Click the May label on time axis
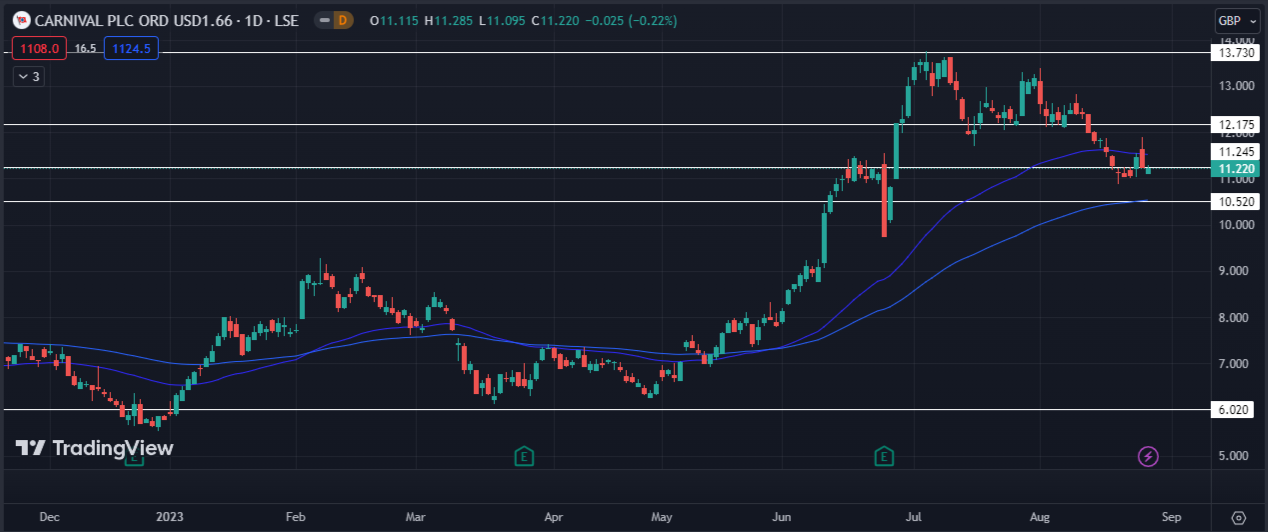The height and width of the screenshot is (532, 1268). tap(662, 517)
